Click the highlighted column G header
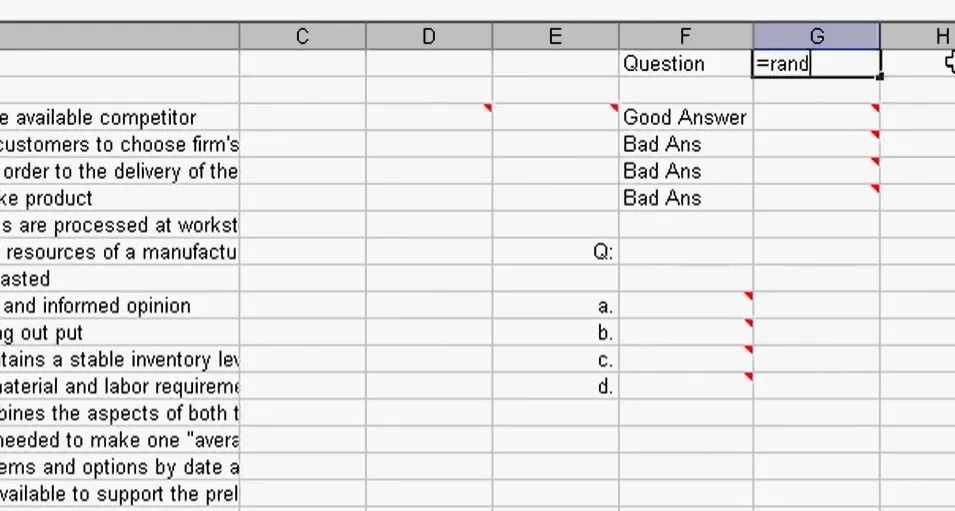This screenshot has width=955, height=511. (816, 37)
